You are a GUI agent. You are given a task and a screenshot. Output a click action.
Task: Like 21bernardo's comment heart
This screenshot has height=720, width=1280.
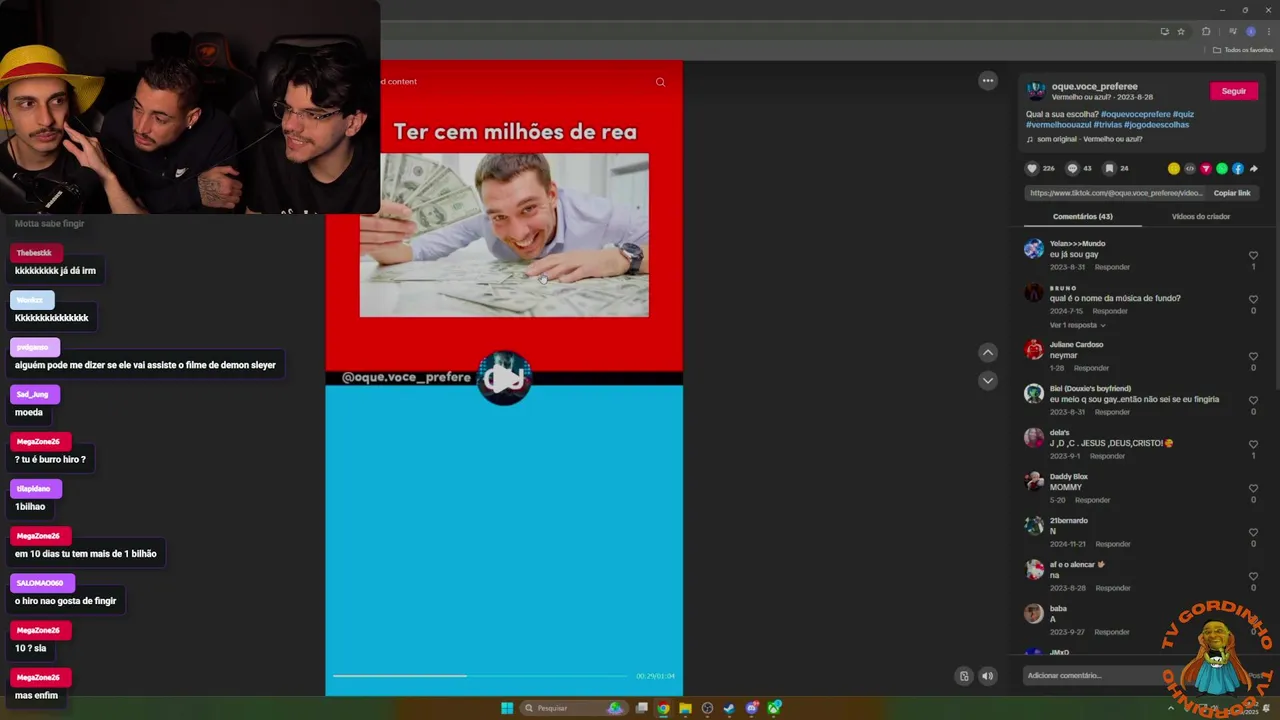pos(1253,532)
